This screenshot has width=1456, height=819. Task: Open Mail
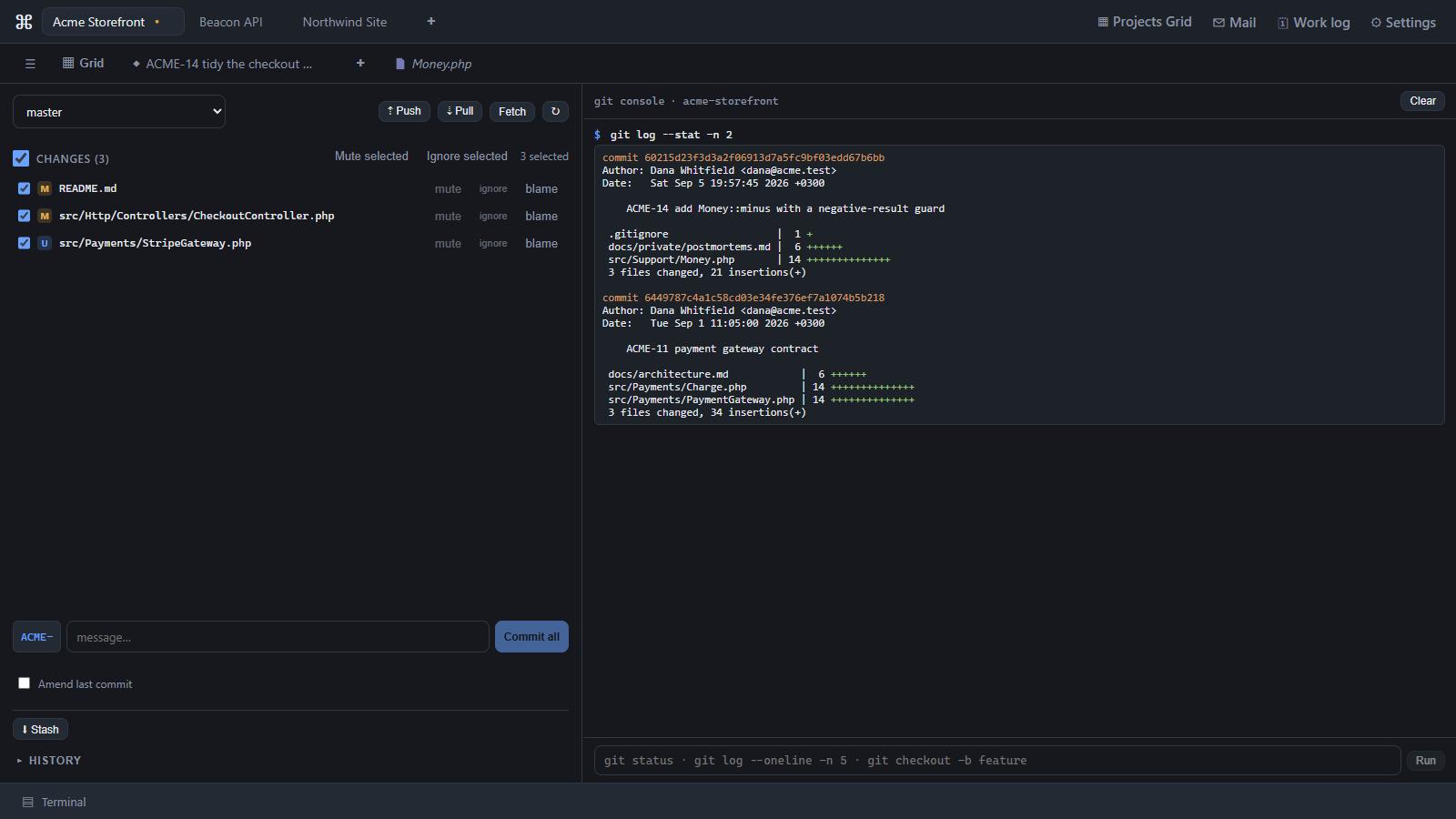(1234, 22)
